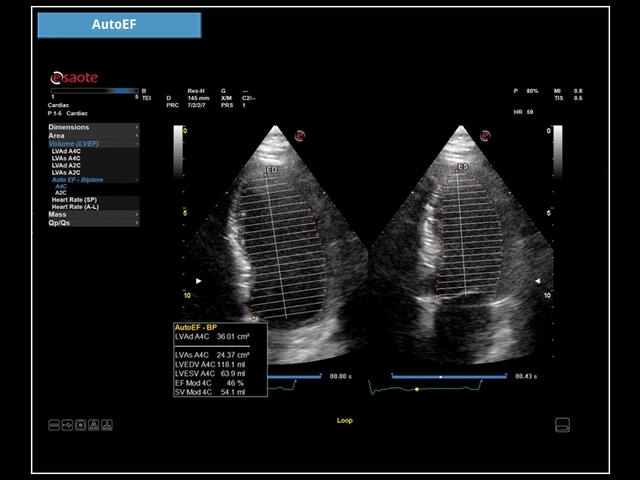Screen dimensions: 640x480
Task: Click the right focus arrow beside the ES image
Action: tap(540, 282)
